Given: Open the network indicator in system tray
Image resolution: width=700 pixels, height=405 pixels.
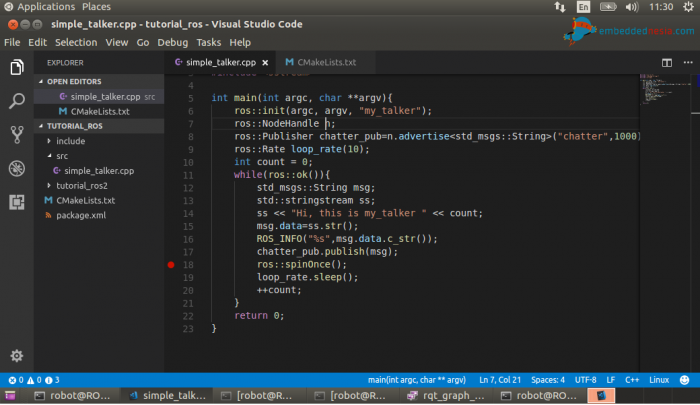Looking at the screenshot, I should click(559, 7).
